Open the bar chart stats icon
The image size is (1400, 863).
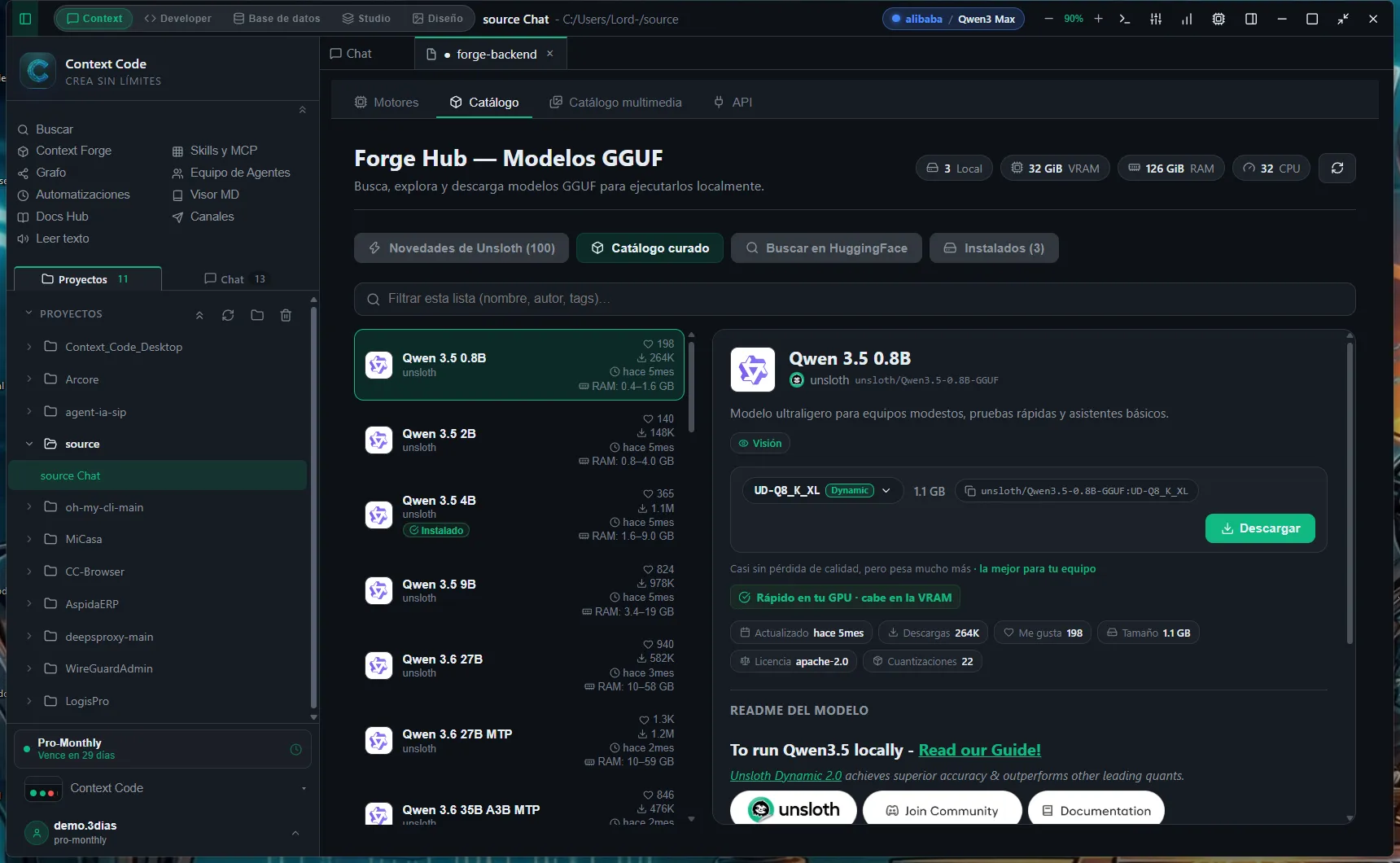1187,19
